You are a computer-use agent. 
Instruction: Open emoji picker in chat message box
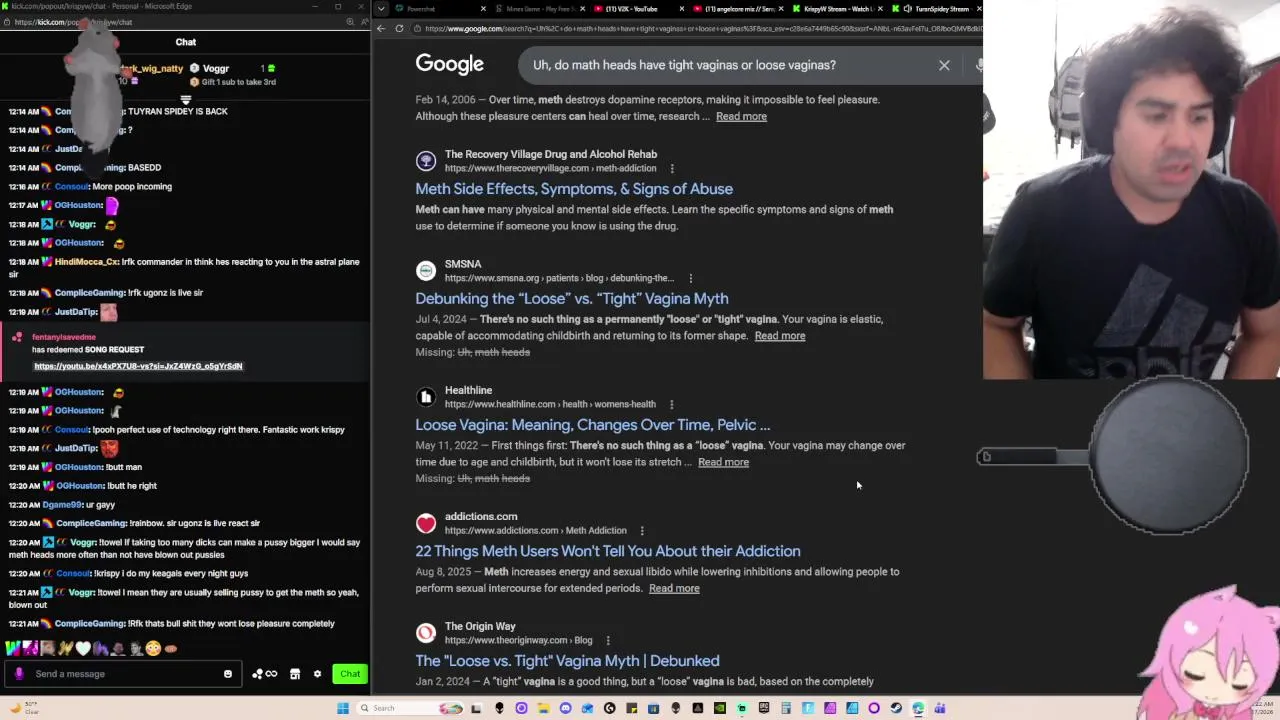(228, 674)
